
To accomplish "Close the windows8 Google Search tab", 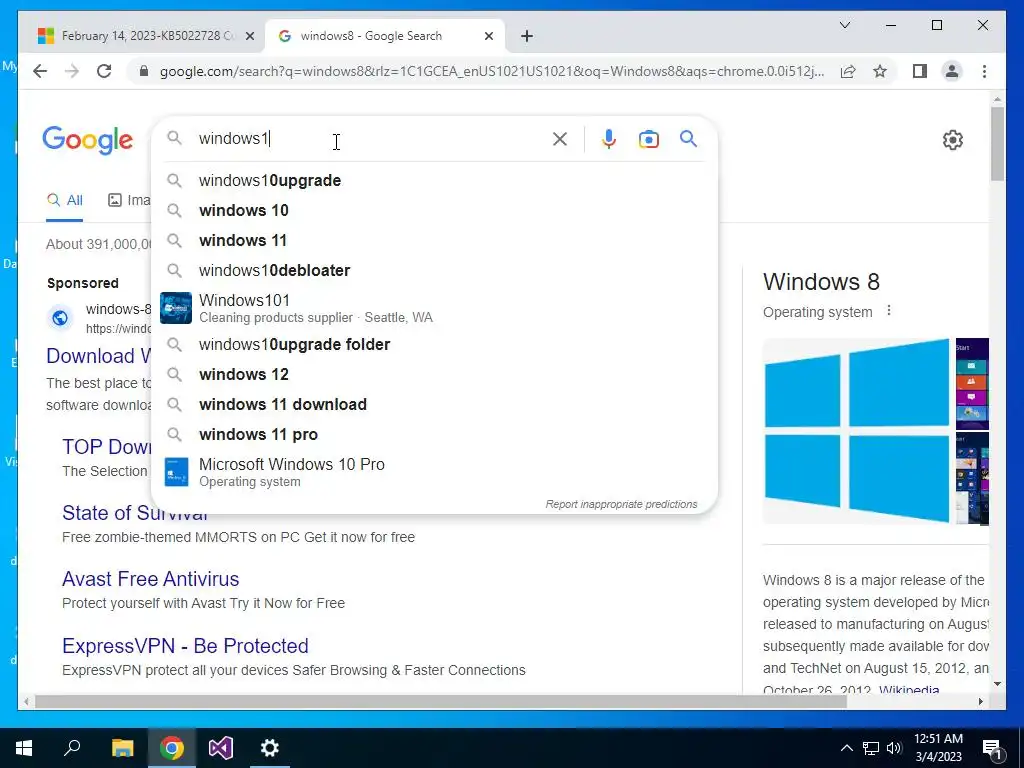I will pyautogui.click(x=488, y=36).
